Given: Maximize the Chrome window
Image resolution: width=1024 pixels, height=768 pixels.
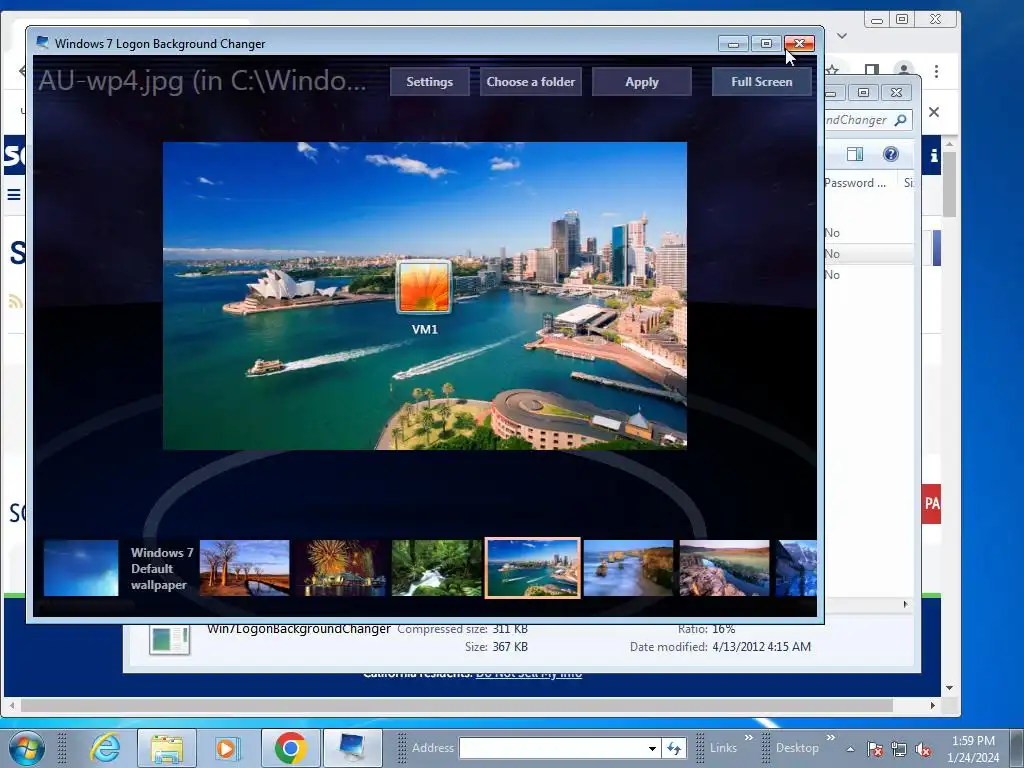Looking at the screenshot, I should point(902,19).
